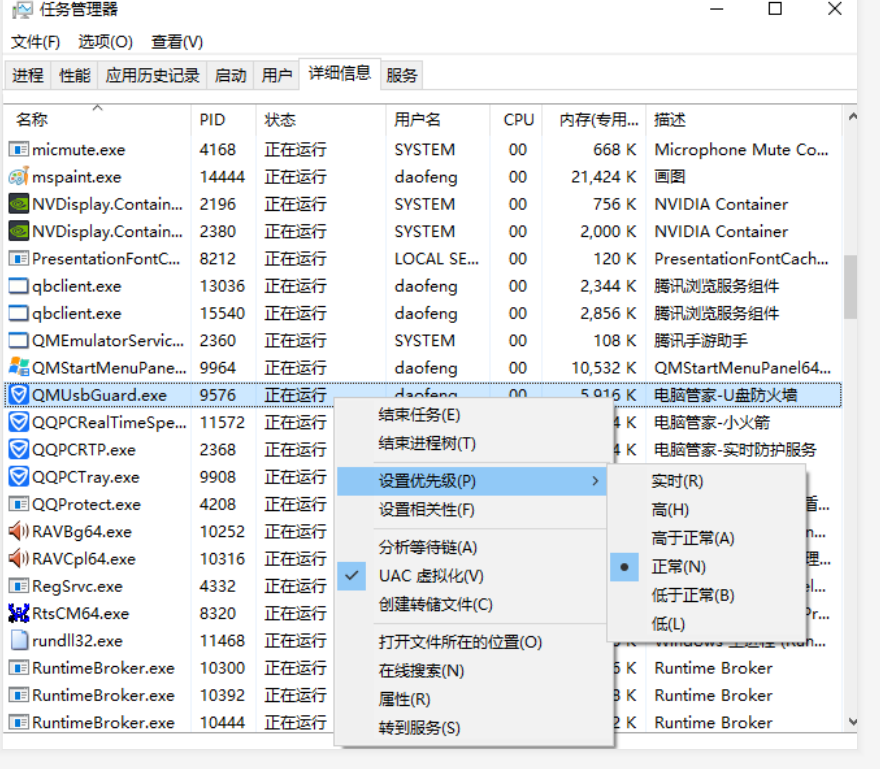Viewport: 880px width, 769px height.
Task: Click the QQPCTray.exe shield icon
Action: pyautogui.click(x=19, y=477)
